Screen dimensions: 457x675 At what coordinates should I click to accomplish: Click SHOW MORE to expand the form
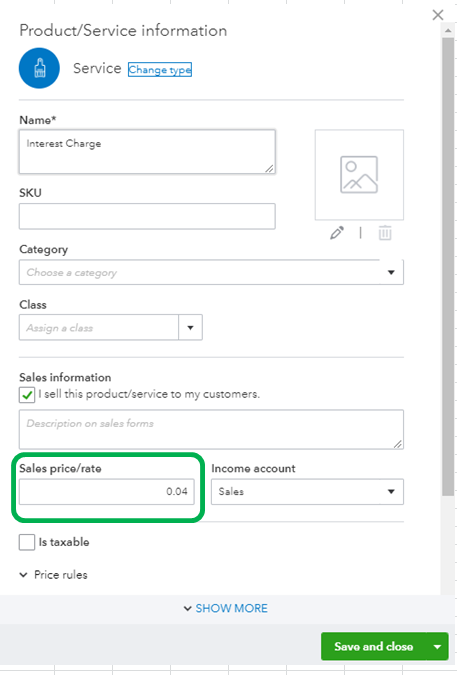coord(225,608)
